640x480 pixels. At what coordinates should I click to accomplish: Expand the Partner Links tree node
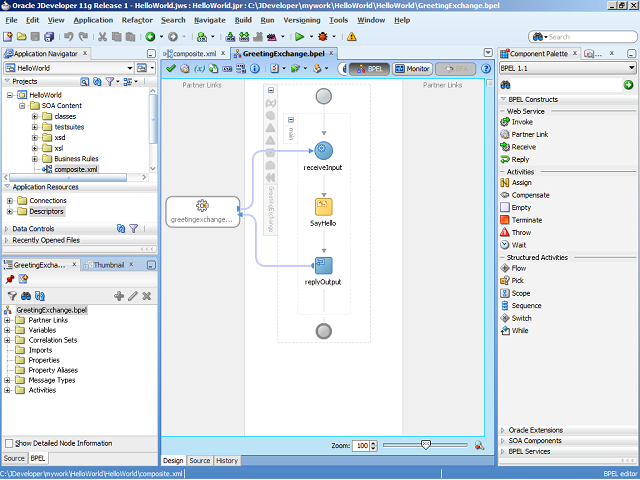coord(8,320)
